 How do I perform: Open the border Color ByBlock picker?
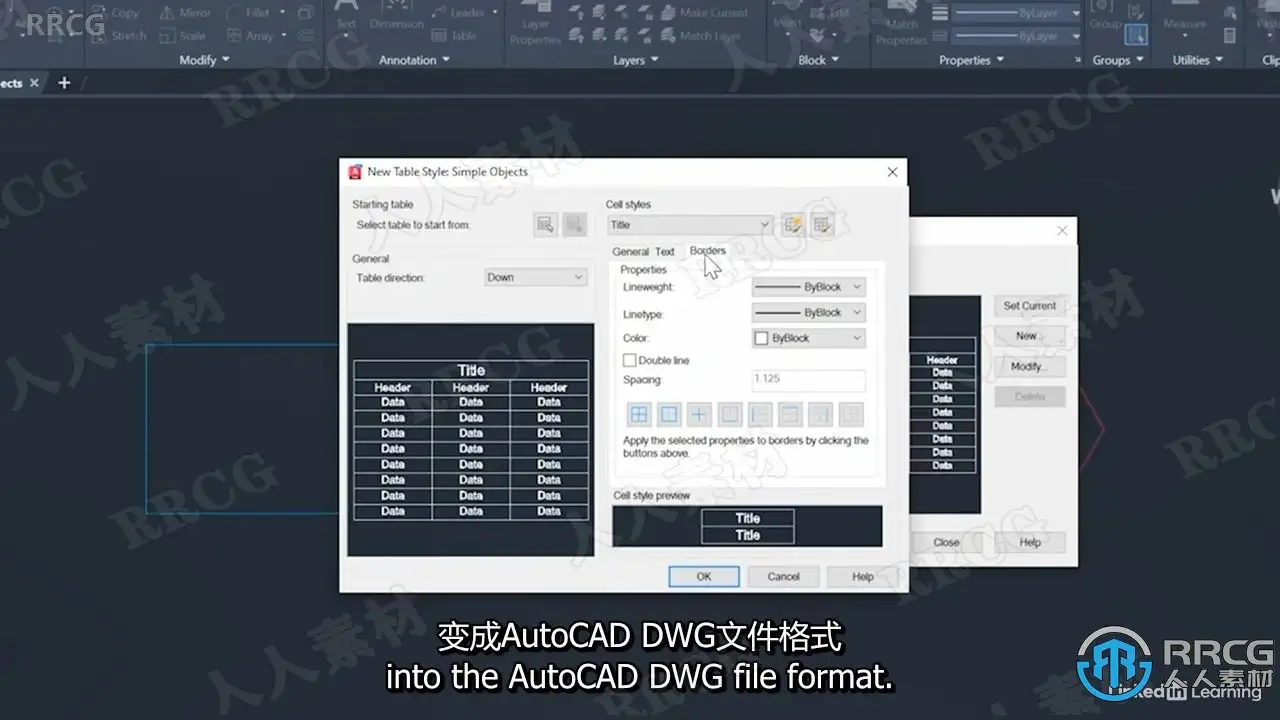pos(808,338)
